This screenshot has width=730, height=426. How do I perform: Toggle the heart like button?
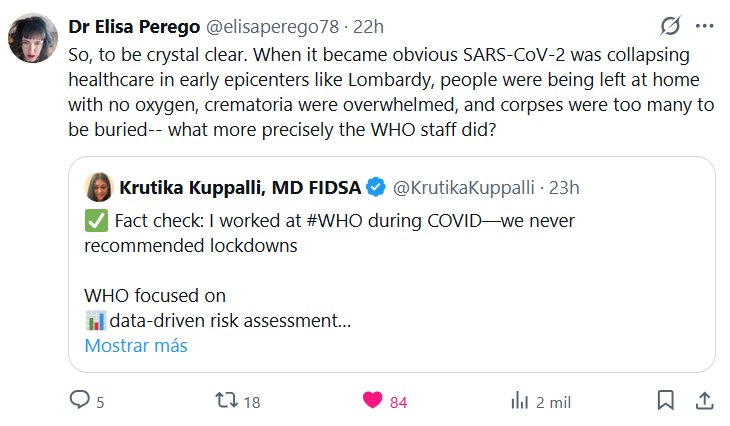373,401
